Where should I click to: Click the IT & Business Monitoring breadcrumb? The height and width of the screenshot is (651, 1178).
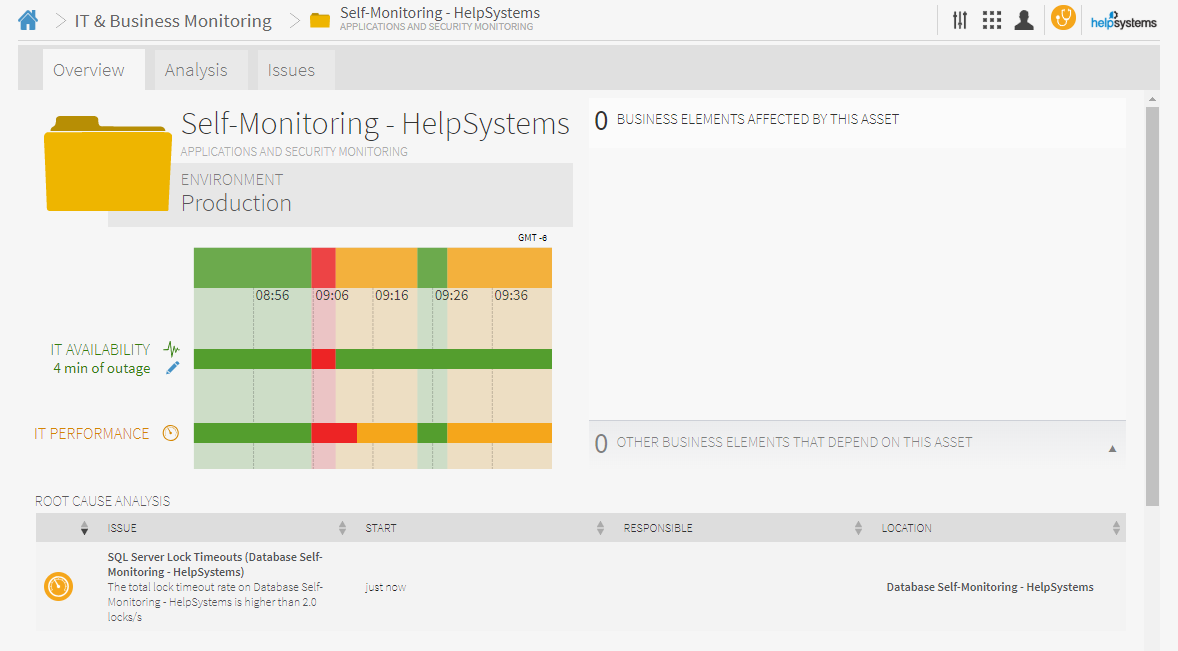[x=172, y=19]
